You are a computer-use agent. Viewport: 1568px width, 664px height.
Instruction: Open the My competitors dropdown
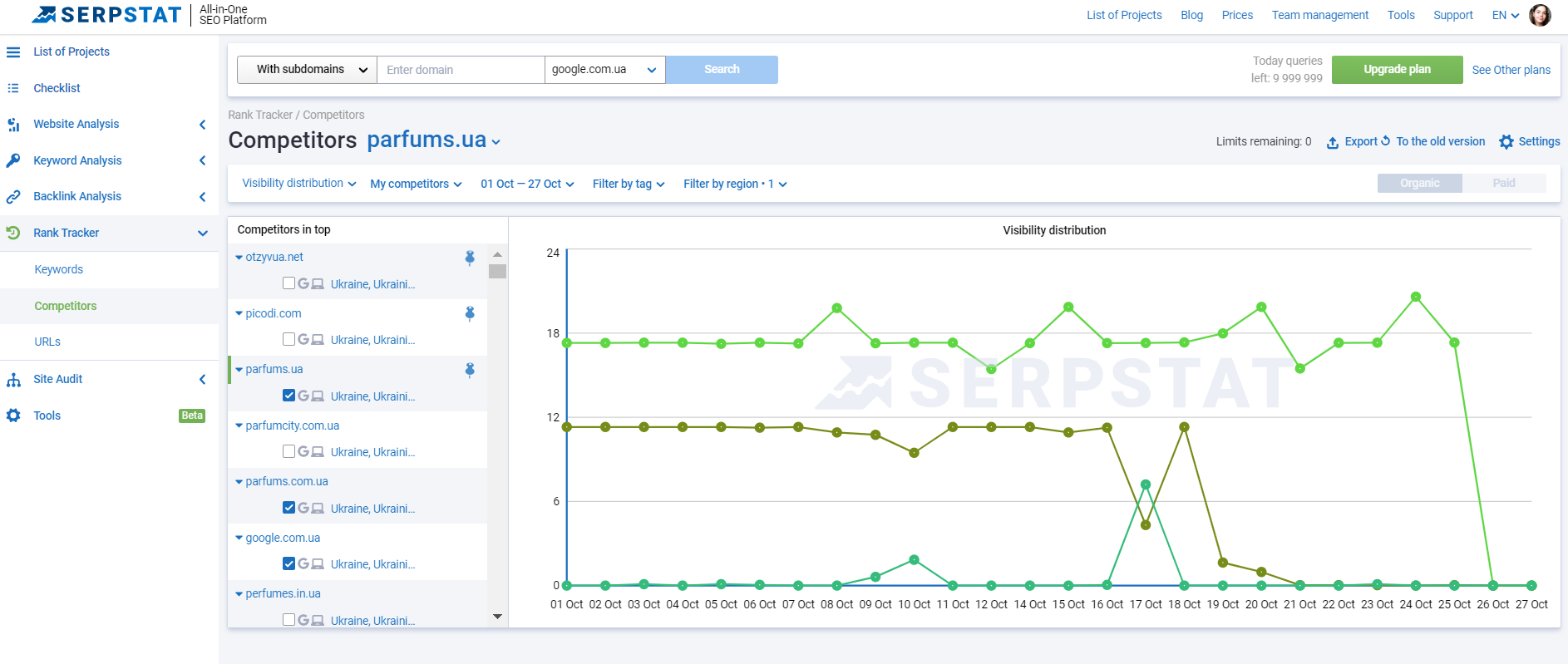pyautogui.click(x=416, y=184)
